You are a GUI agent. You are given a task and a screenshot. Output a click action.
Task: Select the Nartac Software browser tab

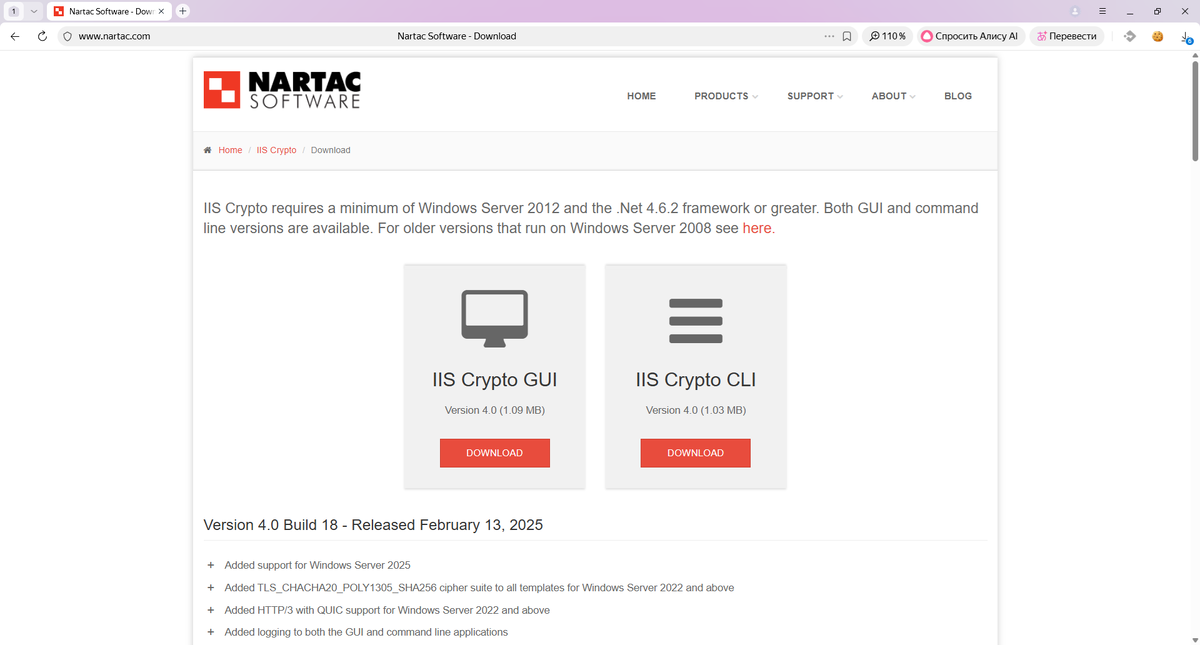click(110, 11)
